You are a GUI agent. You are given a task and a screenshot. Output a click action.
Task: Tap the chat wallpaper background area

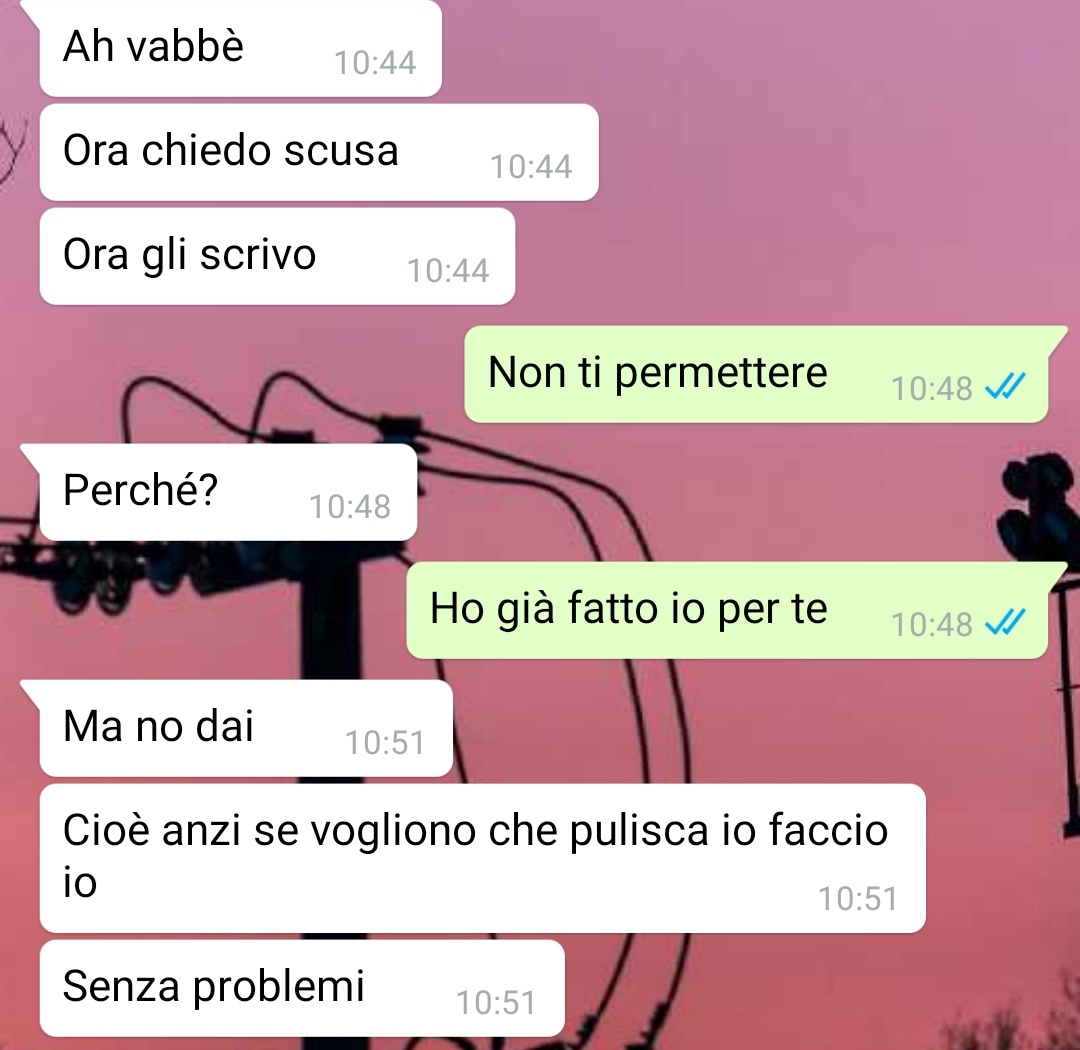click(827, 172)
